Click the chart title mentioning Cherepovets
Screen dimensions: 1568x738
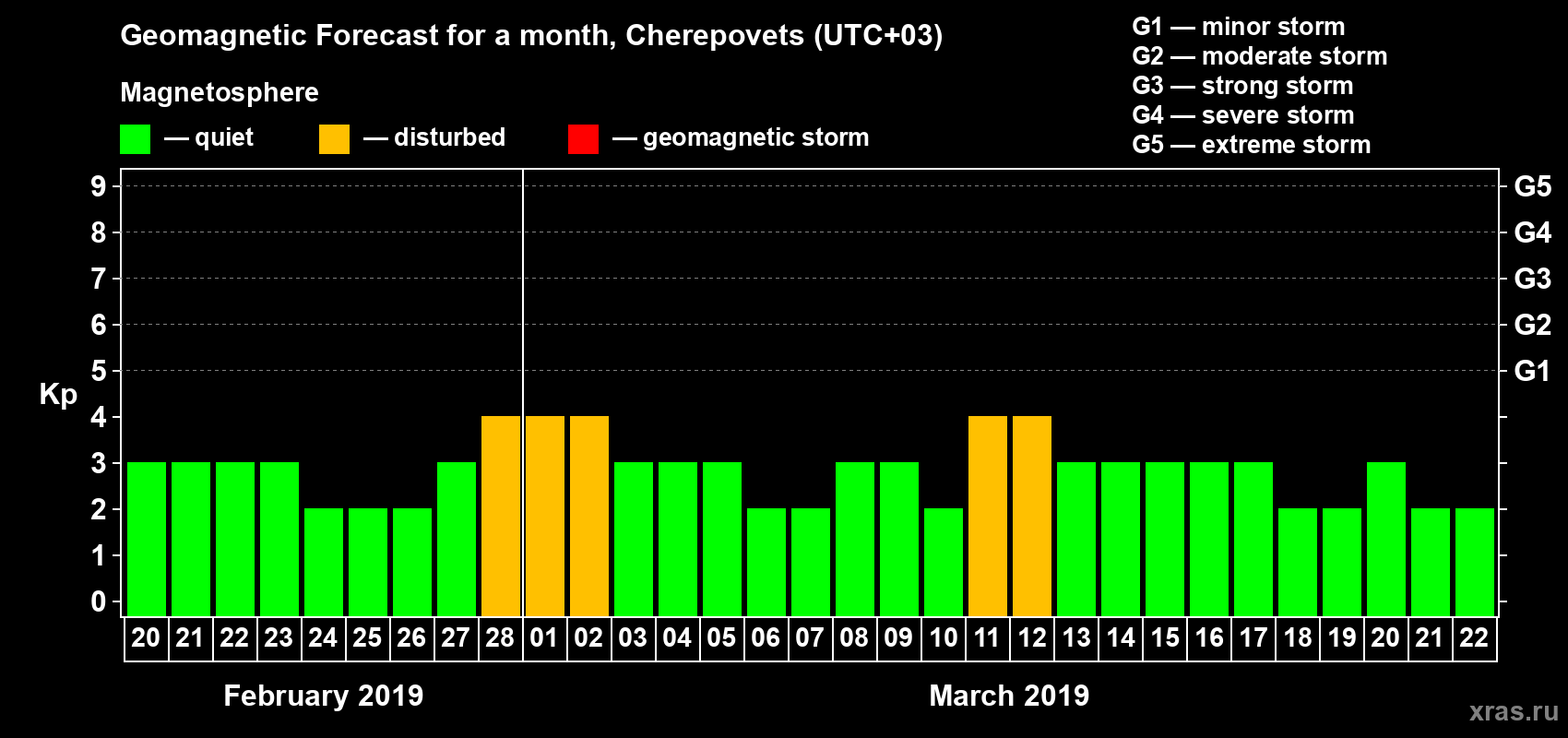[531, 36]
